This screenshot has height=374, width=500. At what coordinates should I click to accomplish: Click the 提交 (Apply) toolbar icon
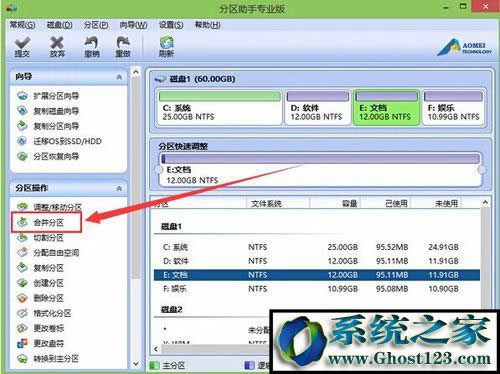coord(23,47)
